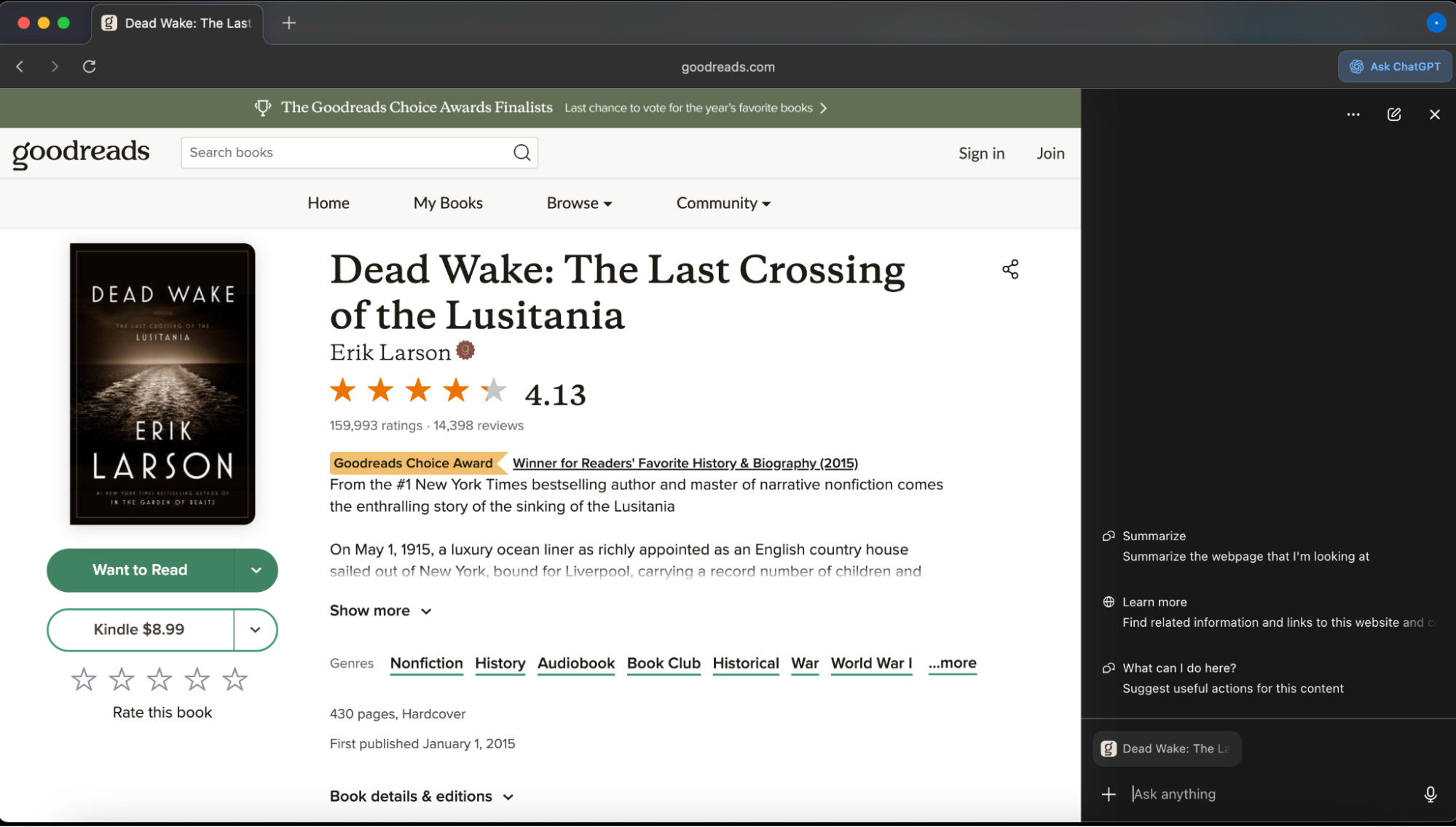Open a new browser tab
Image resolution: width=1456 pixels, height=827 pixels.
coord(289,23)
